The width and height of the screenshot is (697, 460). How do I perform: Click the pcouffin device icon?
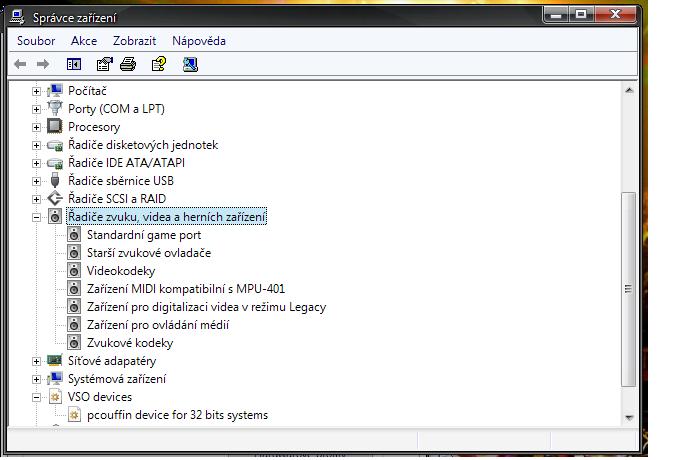tap(74, 415)
